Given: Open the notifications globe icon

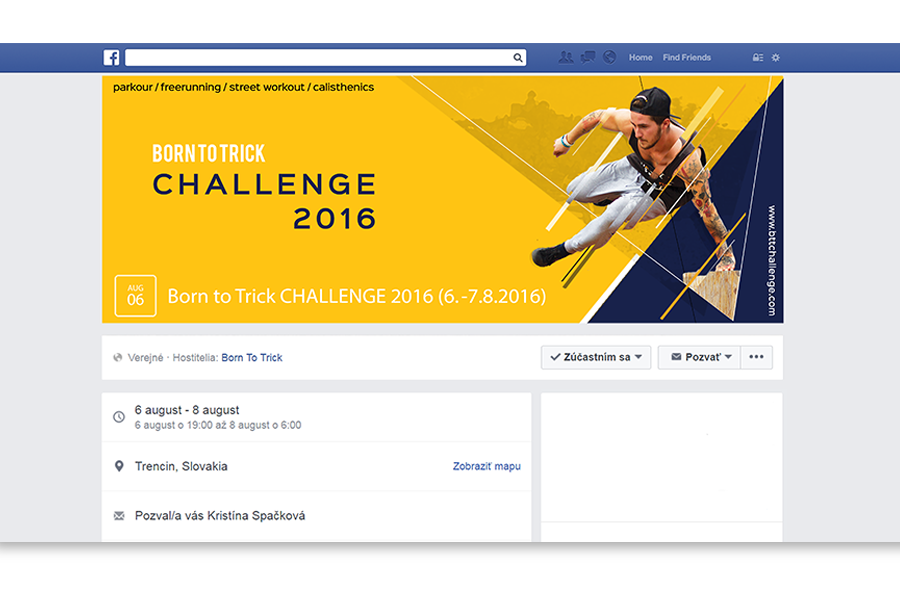Looking at the screenshot, I should coord(610,57).
